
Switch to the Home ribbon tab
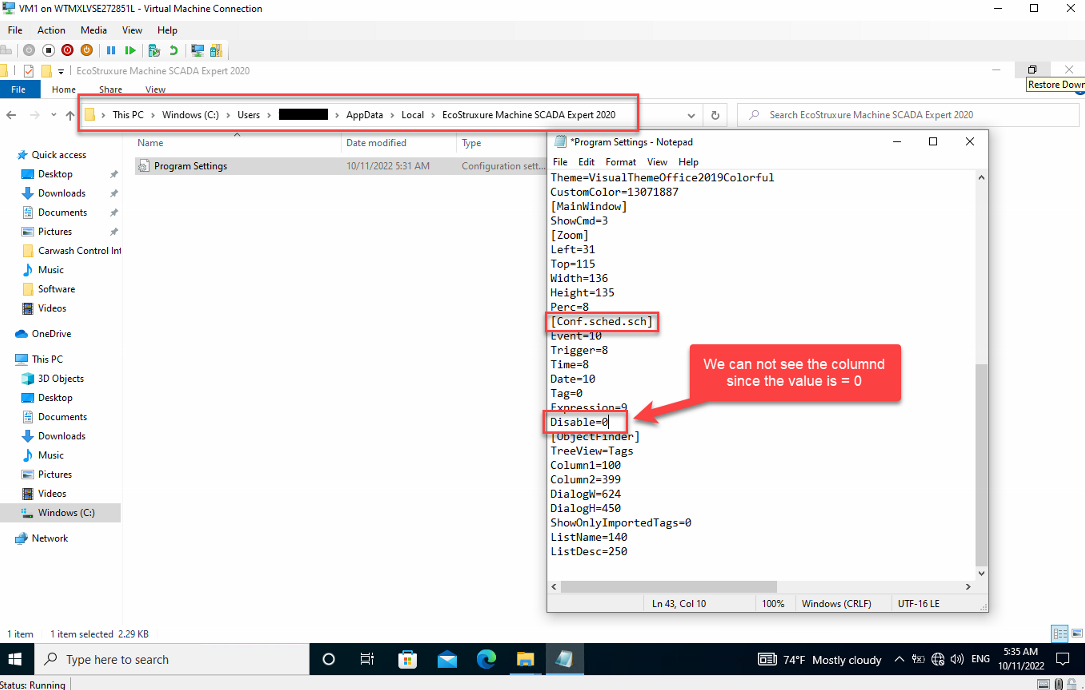pyautogui.click(x=64, y=89)
